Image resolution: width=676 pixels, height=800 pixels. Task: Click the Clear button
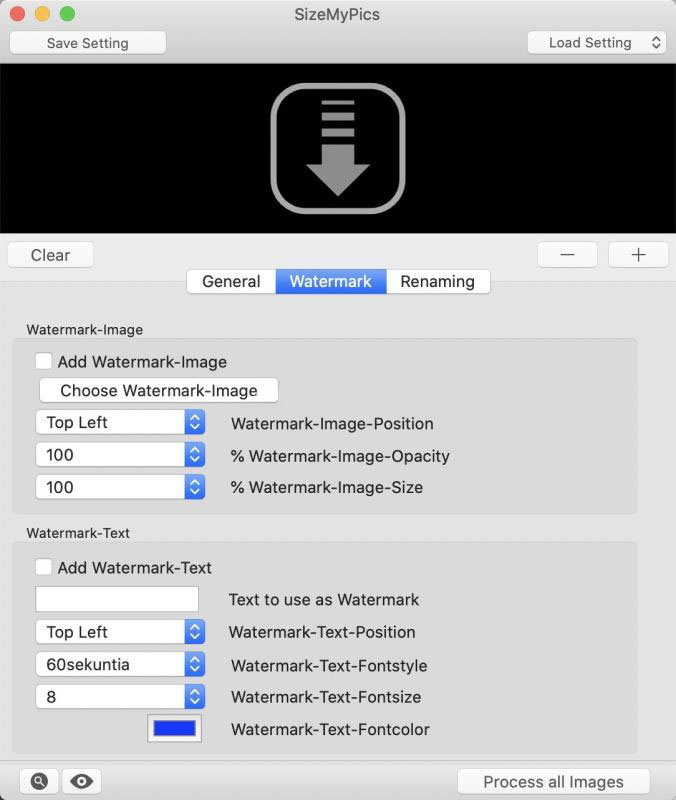(x=51, y=255)
